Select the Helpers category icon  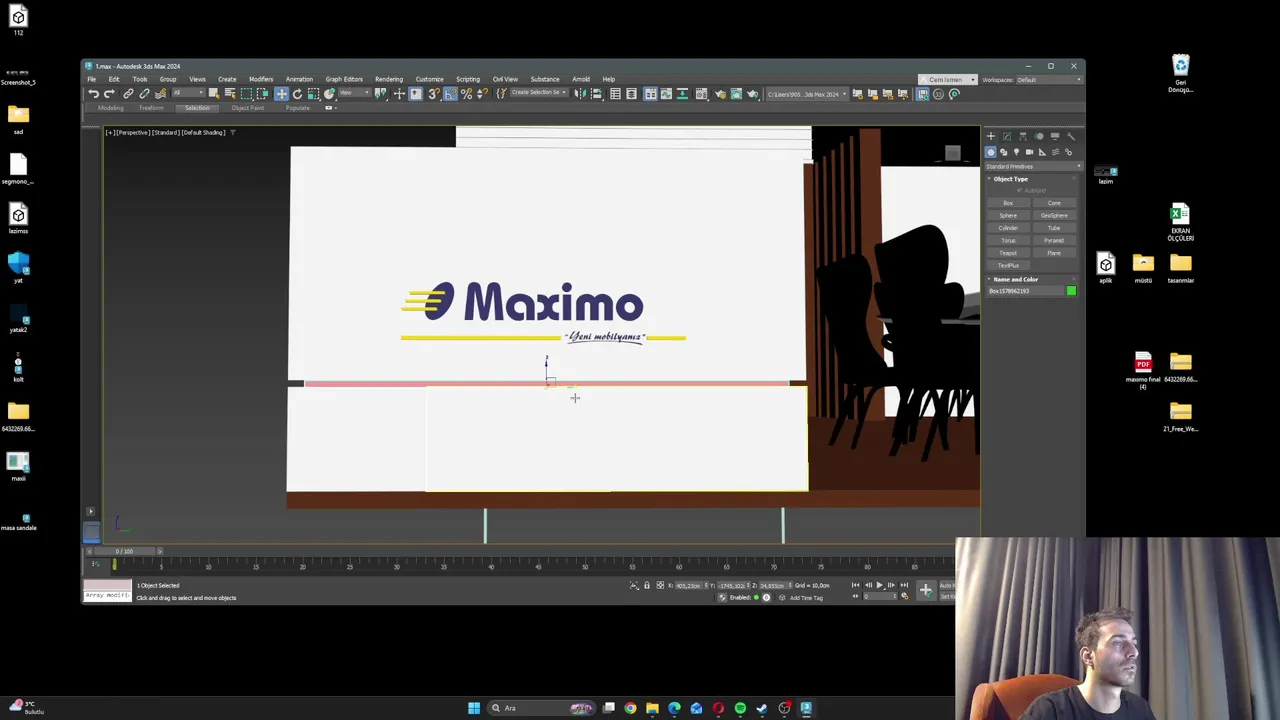1042,152
